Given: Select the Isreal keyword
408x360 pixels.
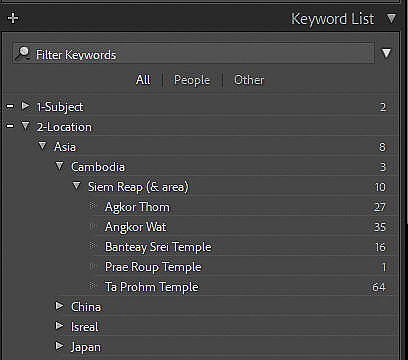Looking at the screenshot, I should (85, 327).
